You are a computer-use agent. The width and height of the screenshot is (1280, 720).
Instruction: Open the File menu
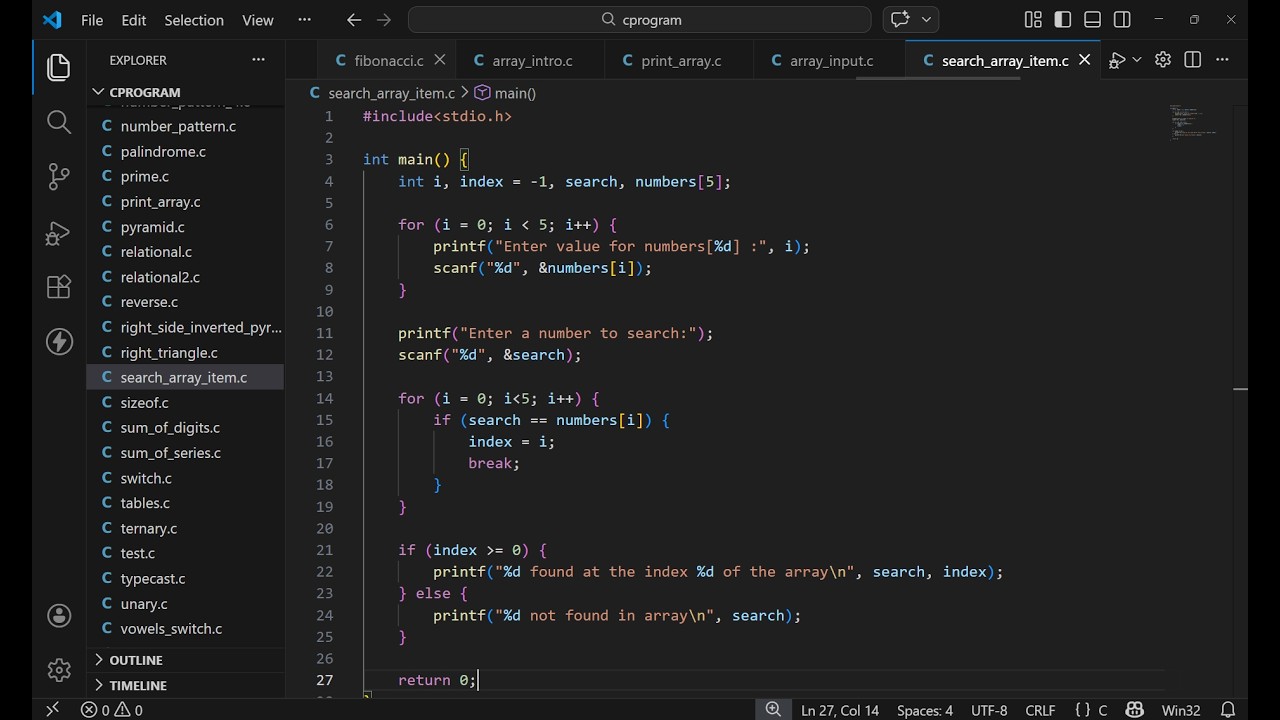(92, 20)
